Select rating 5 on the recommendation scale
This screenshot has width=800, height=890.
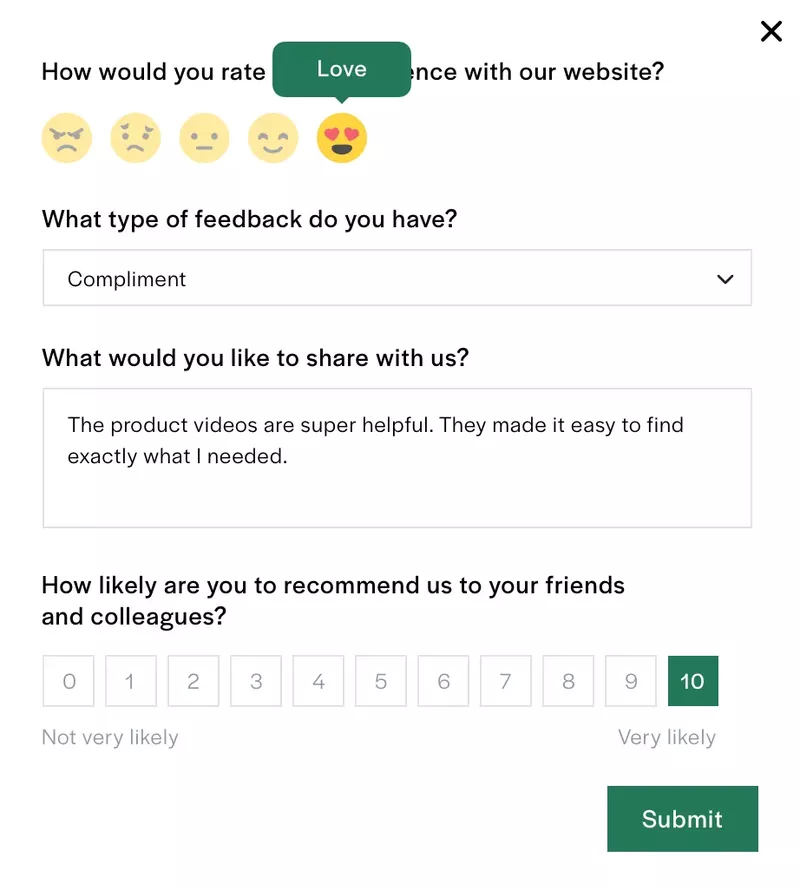[x=380, y=681]
